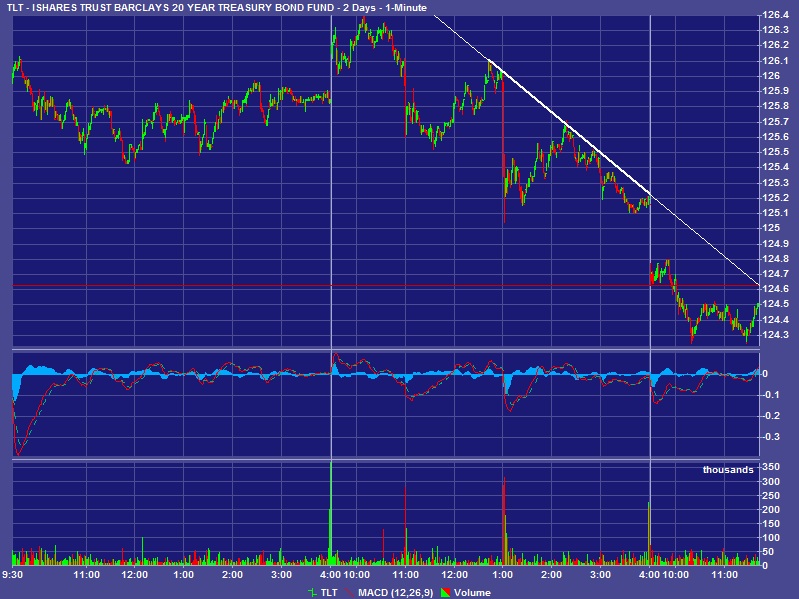Click the -0.1 MACD axis label
This screenshot has height=599, width=799.
click(x=771, y=395)
